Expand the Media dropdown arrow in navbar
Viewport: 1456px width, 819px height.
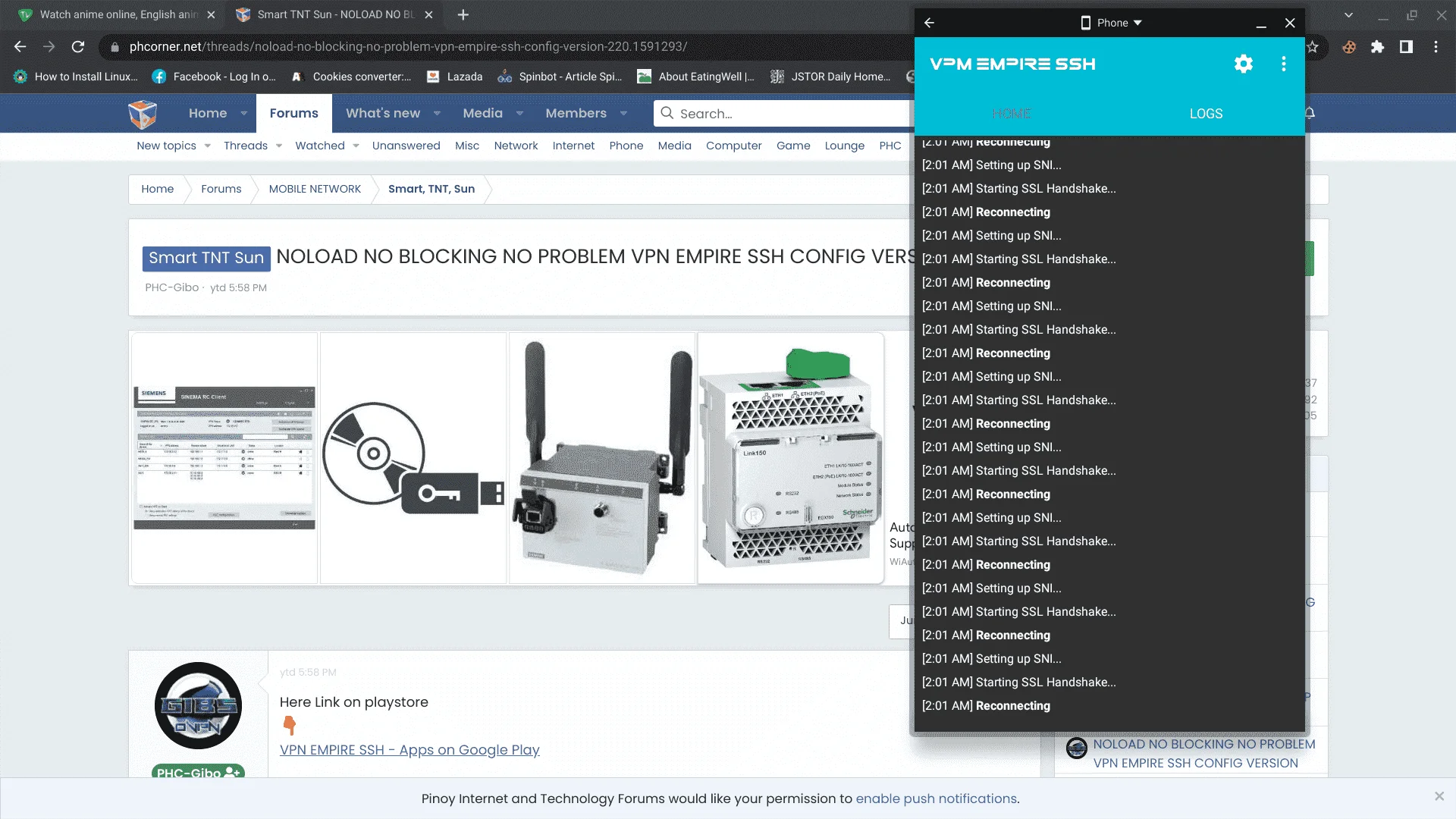(520, 114)
